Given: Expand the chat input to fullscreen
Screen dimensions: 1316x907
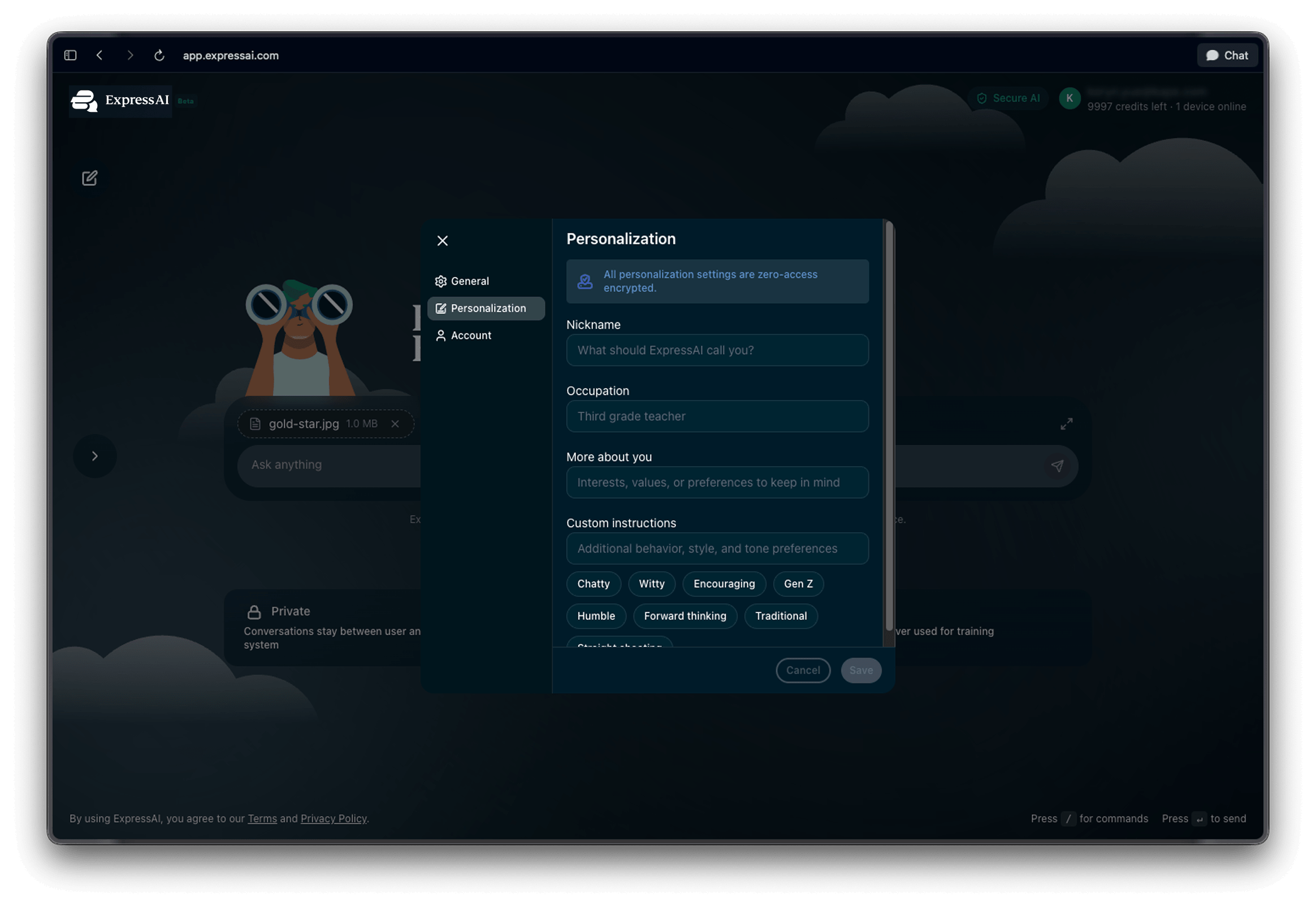Looking at the screenshot, I should click(x=1067, y=424).
